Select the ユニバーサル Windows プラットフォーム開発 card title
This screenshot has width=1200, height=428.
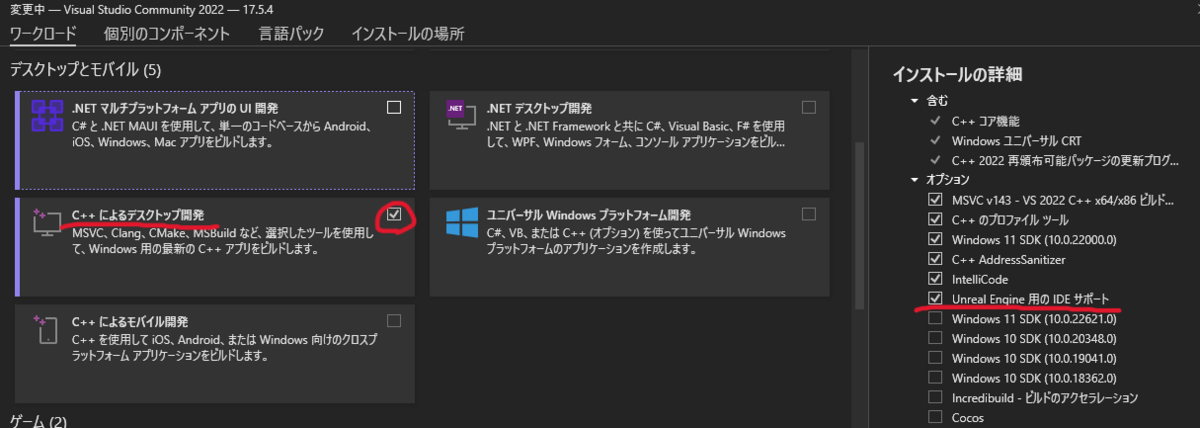(x=588, y=214)
